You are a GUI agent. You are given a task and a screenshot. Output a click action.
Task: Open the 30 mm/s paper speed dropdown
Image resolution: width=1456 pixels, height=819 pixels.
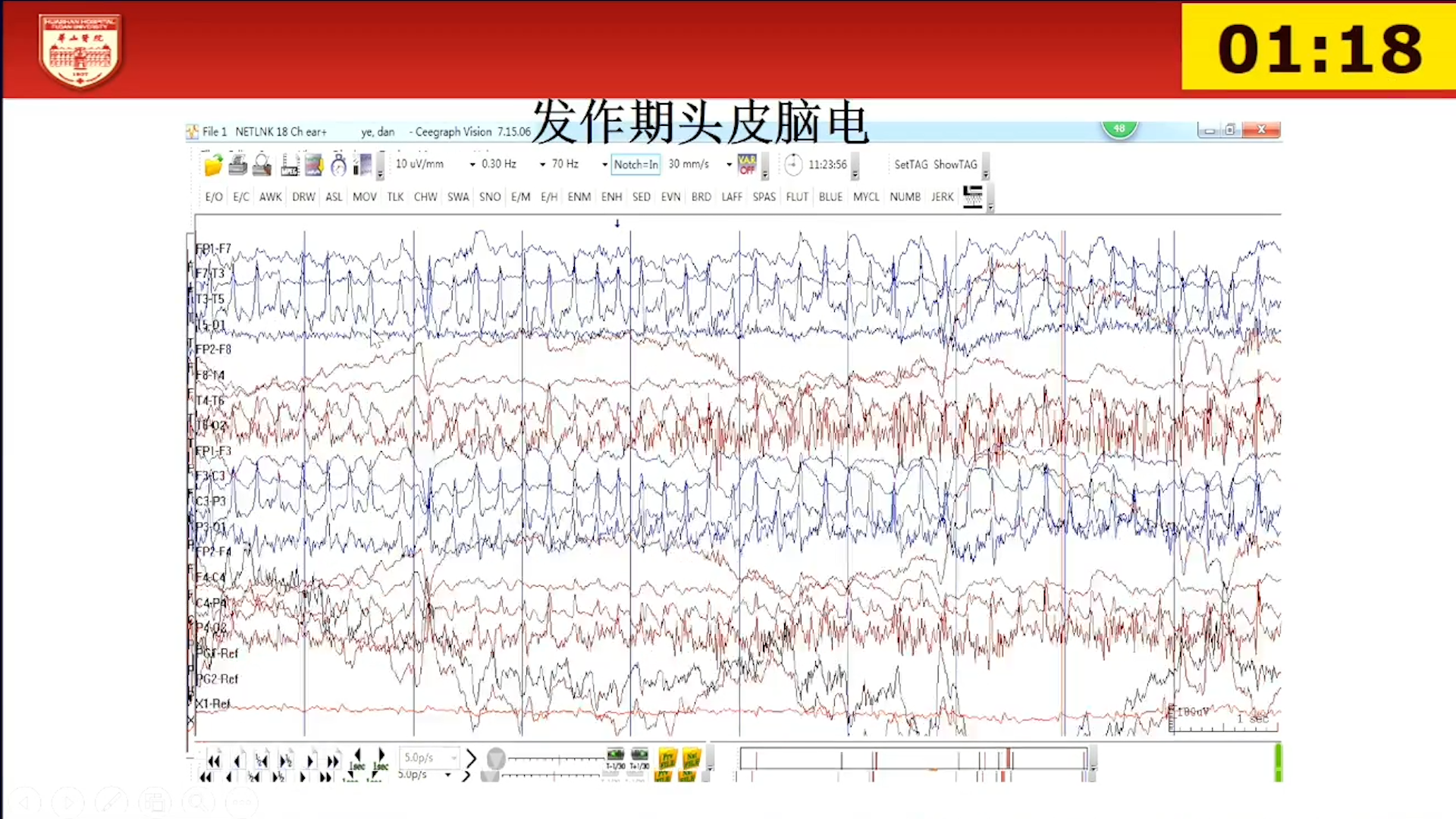729,164
